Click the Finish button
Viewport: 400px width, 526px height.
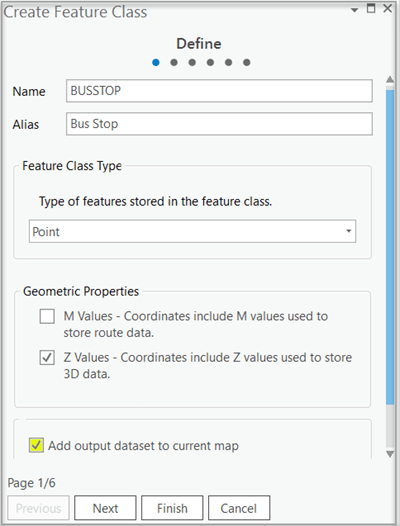[172, 508]
